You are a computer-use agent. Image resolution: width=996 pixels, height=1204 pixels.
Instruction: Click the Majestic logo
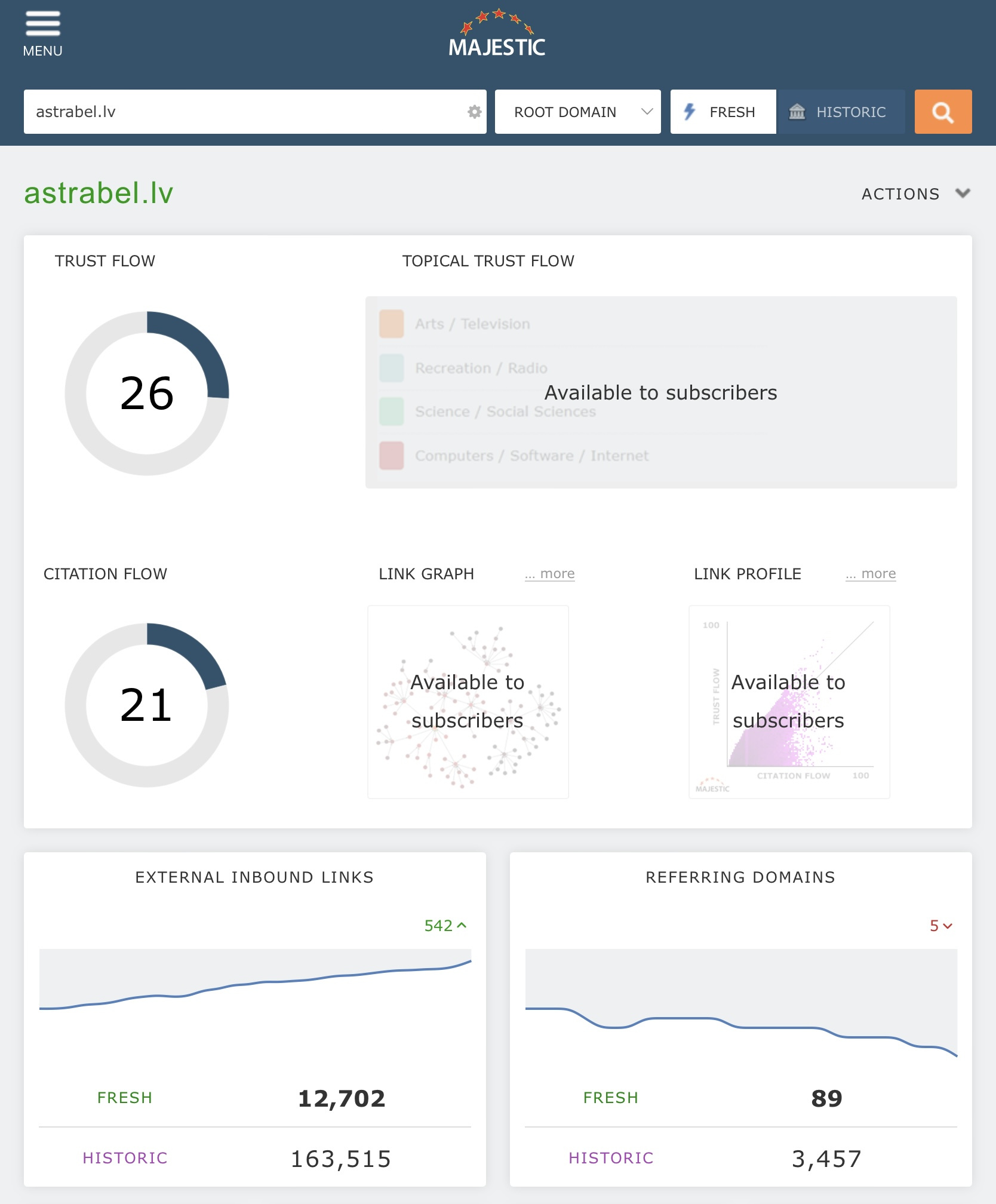497,33
